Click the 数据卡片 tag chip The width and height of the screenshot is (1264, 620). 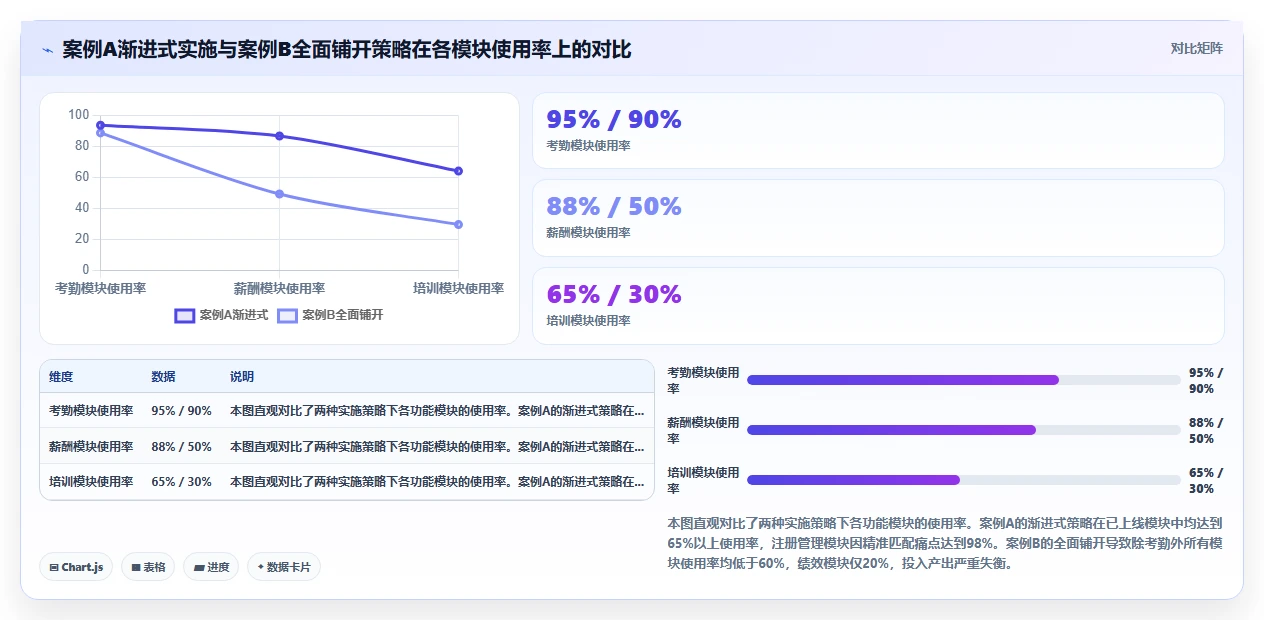point(284,567)
